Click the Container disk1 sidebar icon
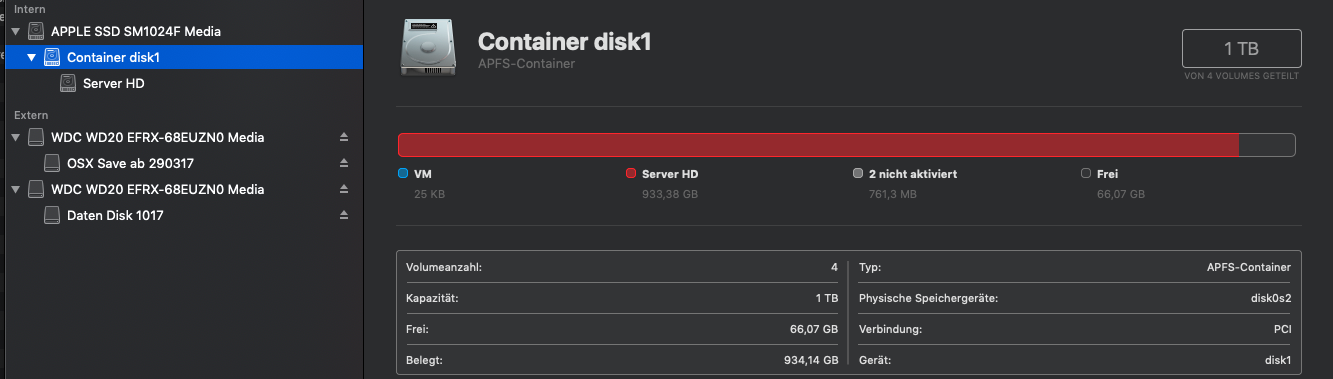 pyautogui.click(x=51, y=57)
